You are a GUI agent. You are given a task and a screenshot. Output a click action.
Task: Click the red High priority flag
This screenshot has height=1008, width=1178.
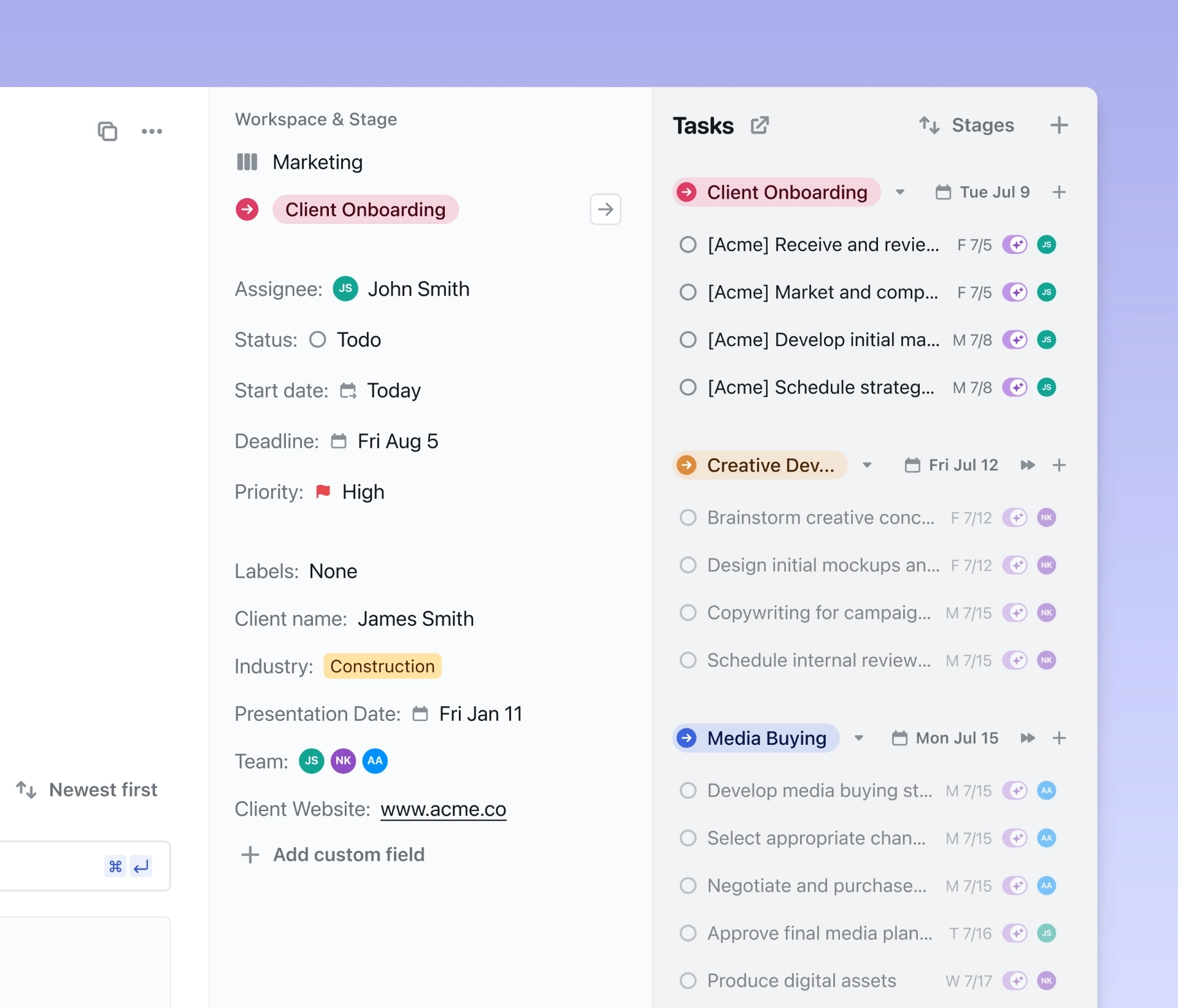[323, 491]
